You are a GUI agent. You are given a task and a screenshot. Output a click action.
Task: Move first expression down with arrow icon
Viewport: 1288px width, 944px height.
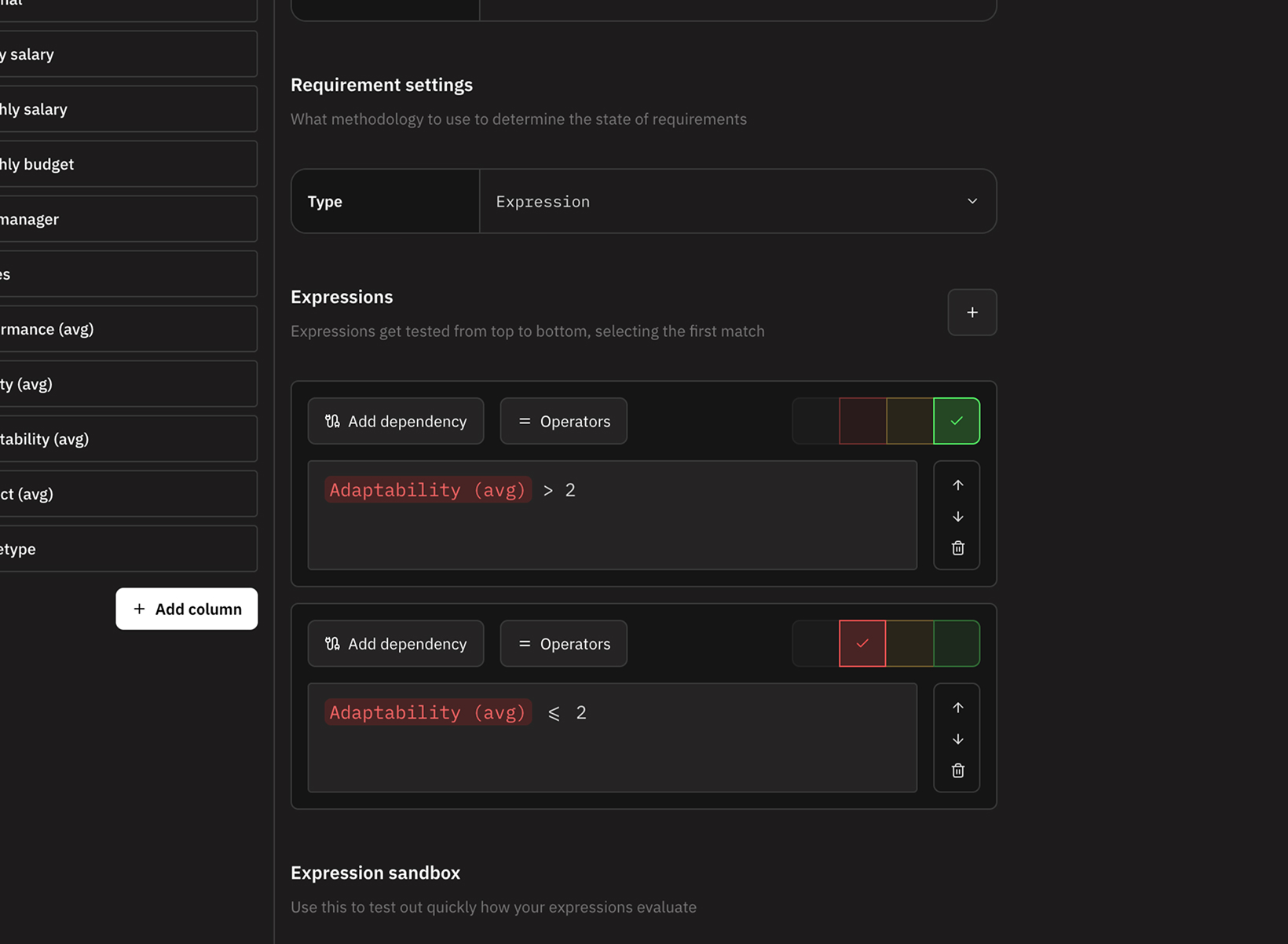[x=957, y=517]
